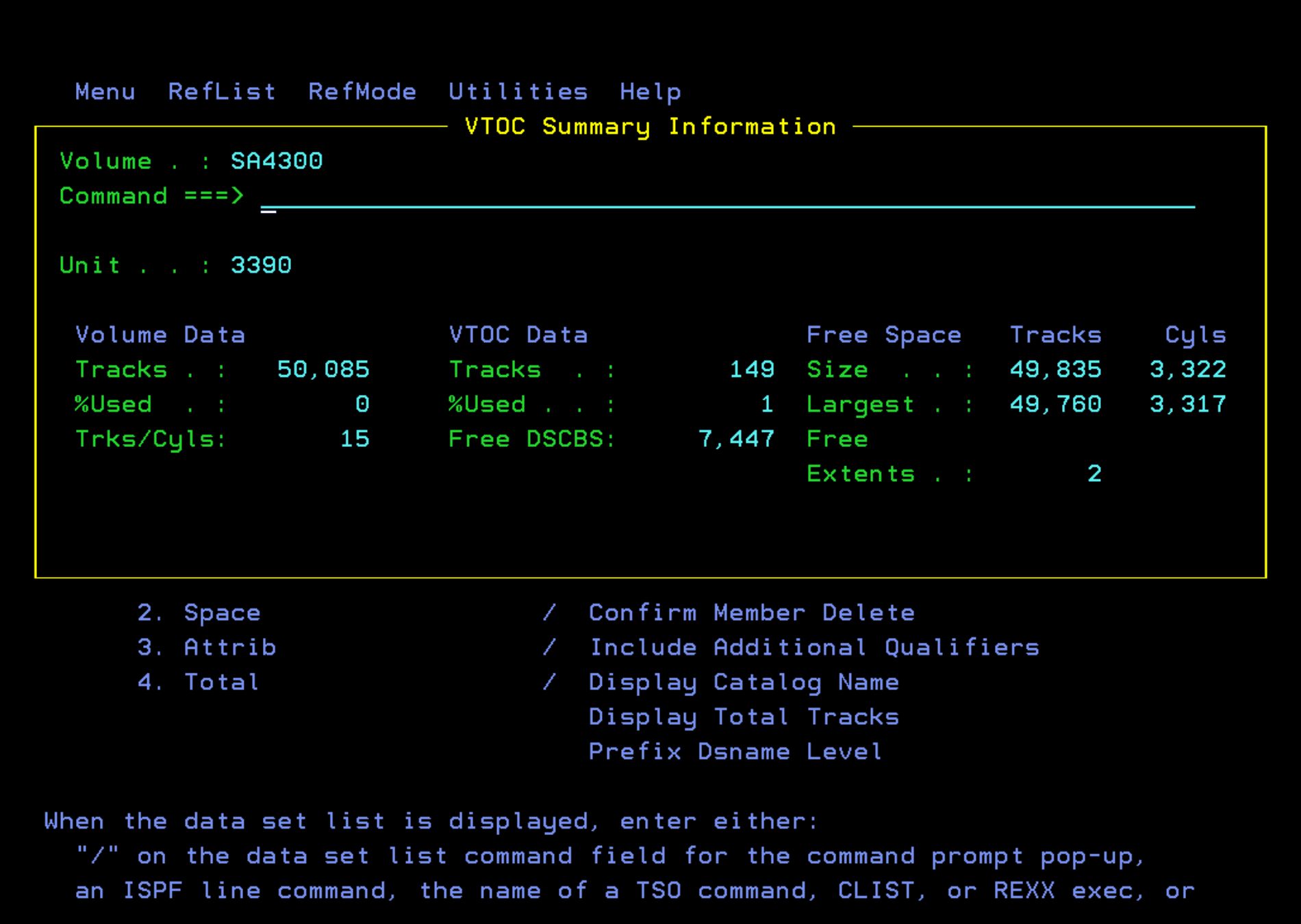Open the Menu action bar item

[x=104, y=91]
